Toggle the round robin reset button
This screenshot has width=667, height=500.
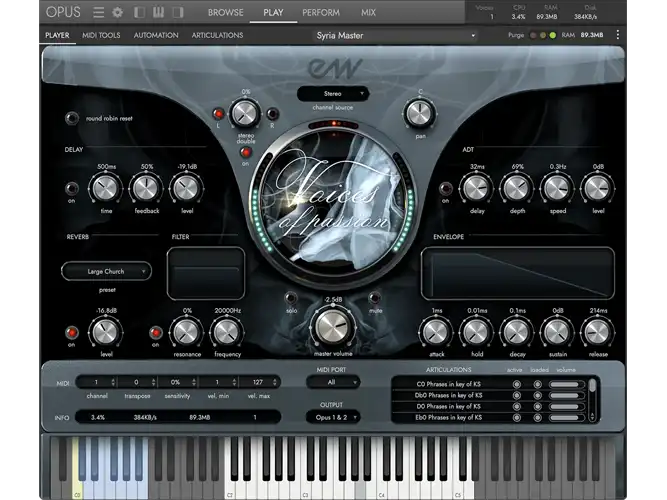click(x=72, y=118)
